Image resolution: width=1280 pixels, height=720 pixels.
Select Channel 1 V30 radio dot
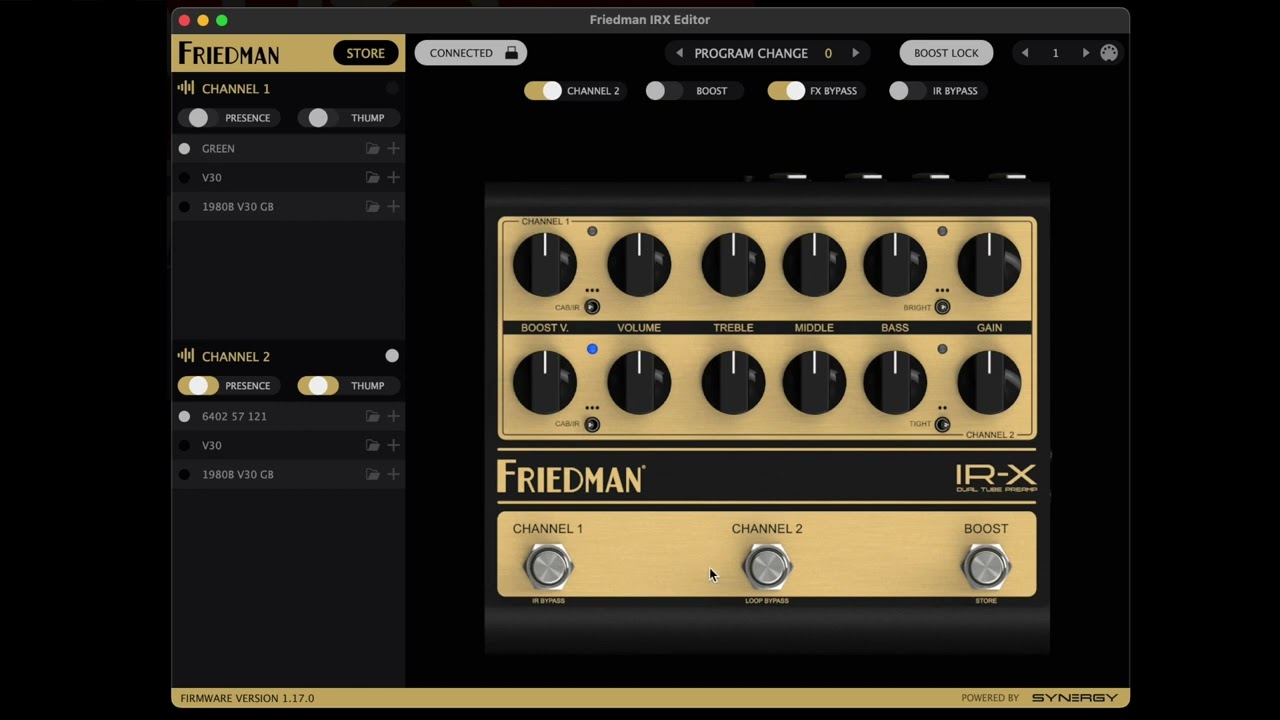(184, 177)
